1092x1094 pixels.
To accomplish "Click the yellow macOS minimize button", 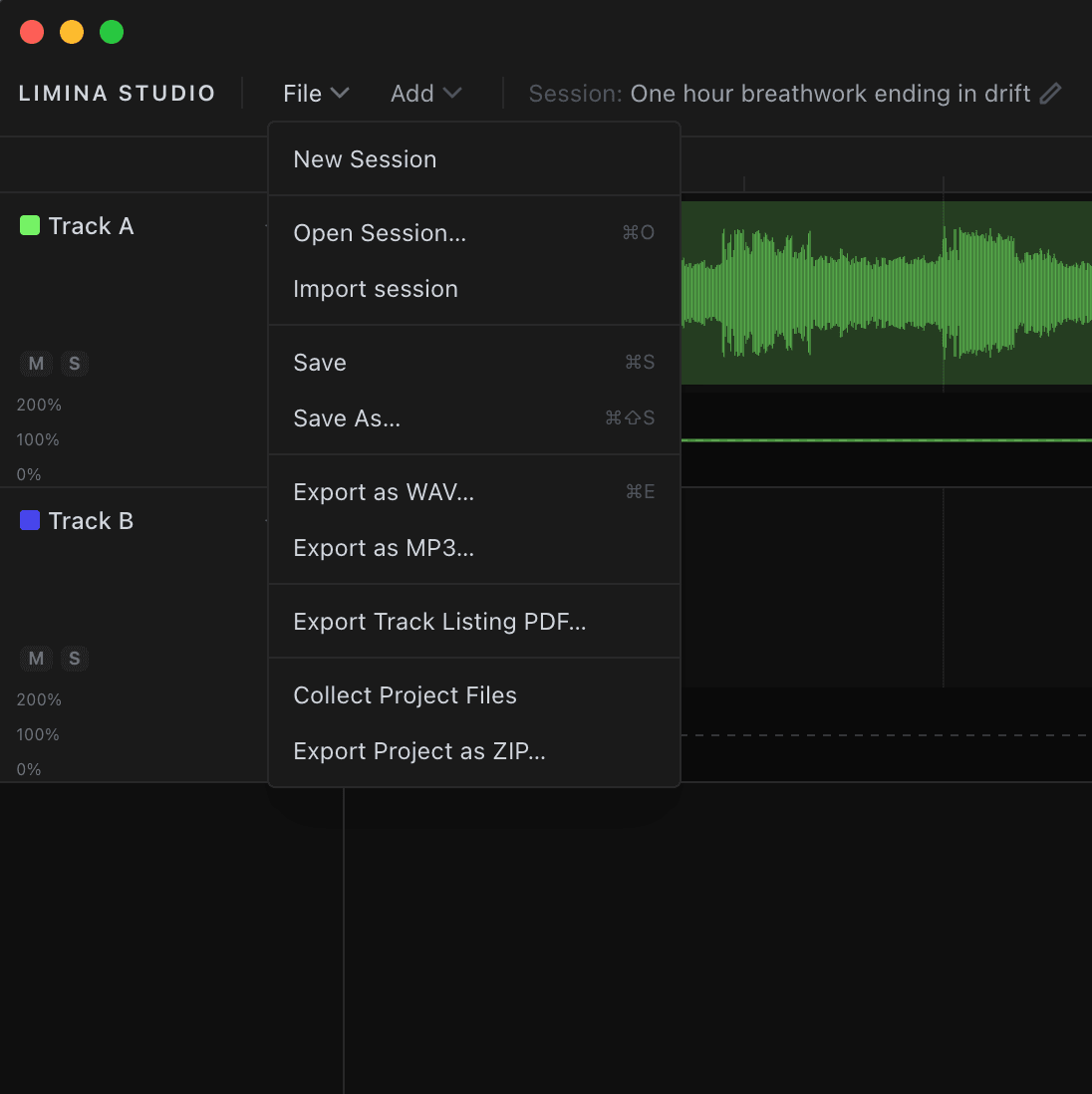I will click(72, 32).
